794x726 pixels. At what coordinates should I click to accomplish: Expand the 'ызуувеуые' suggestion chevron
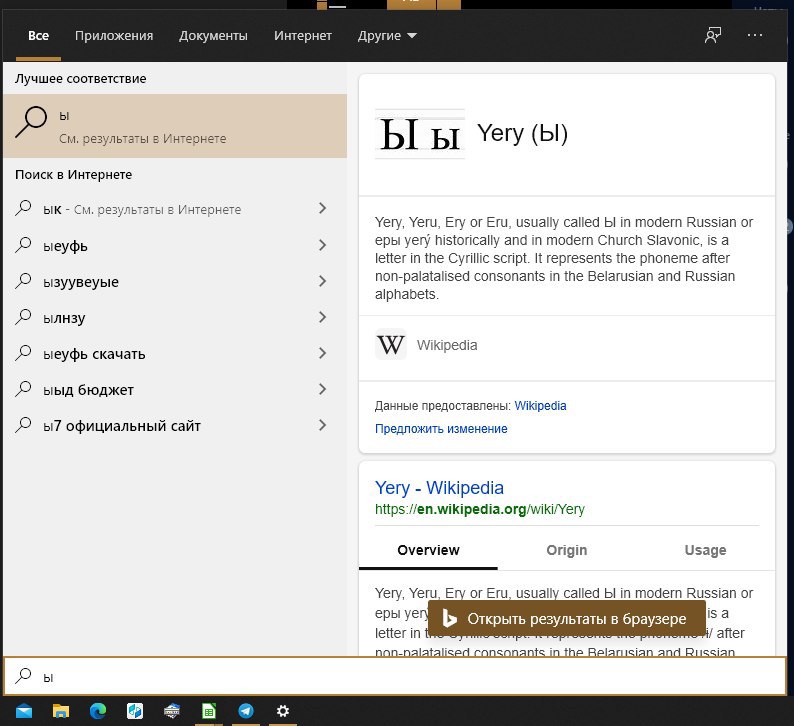coord(323,281)
